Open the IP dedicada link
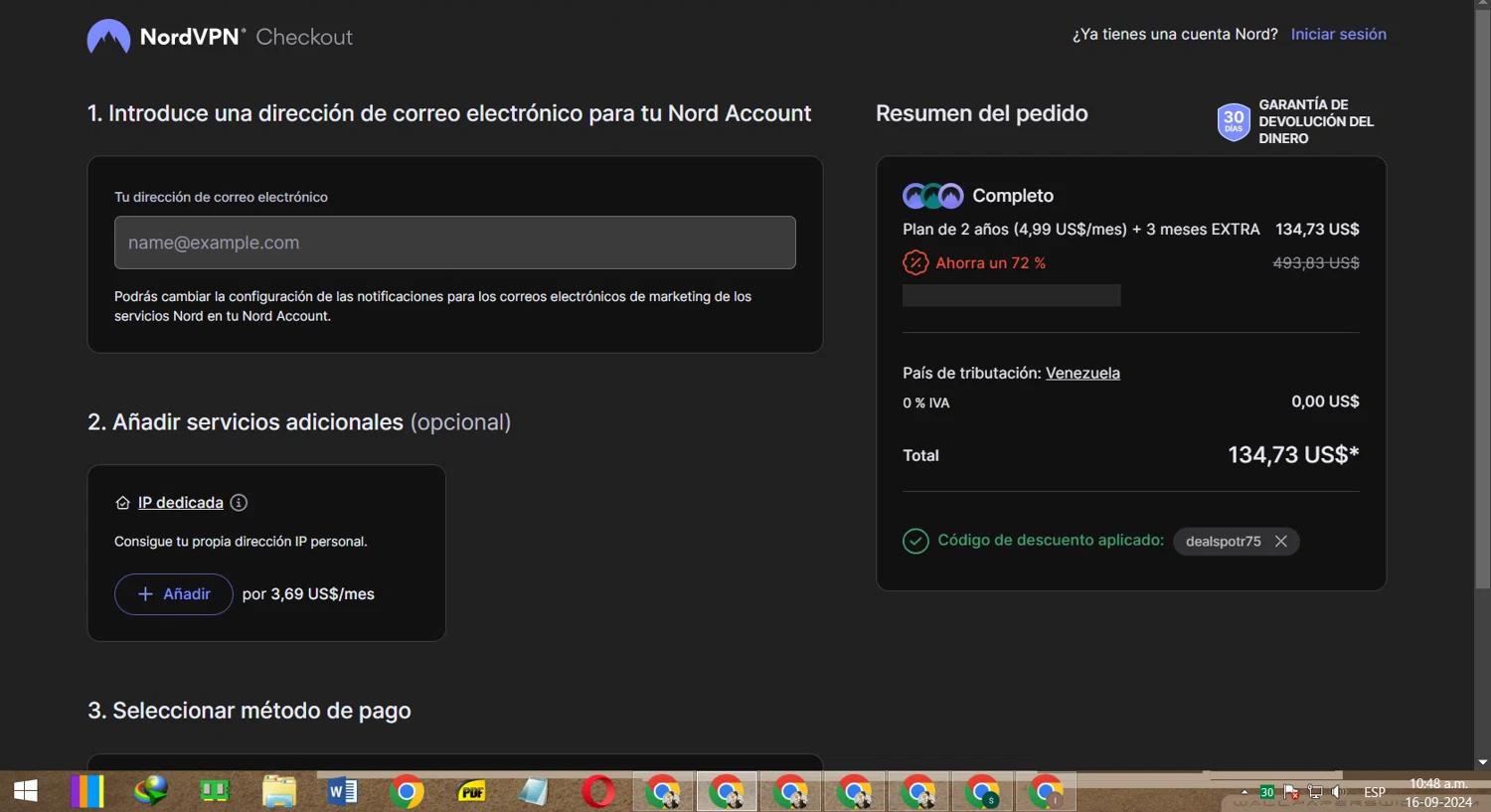This screenshot has height=812, width=1491. tap(181, 503)
